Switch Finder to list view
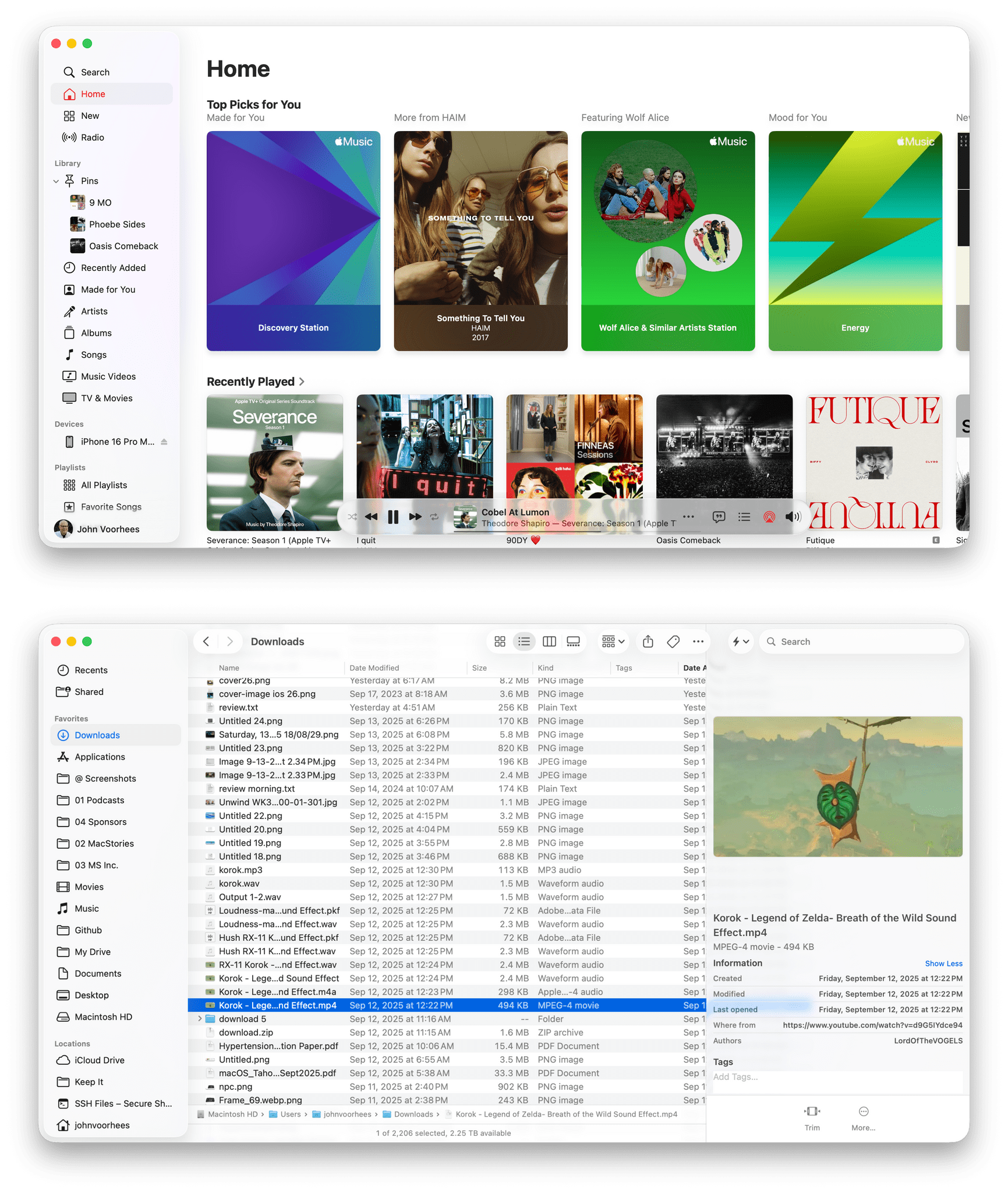The height and width of the screenshot is (1193, 1008). tap(524, 641)
